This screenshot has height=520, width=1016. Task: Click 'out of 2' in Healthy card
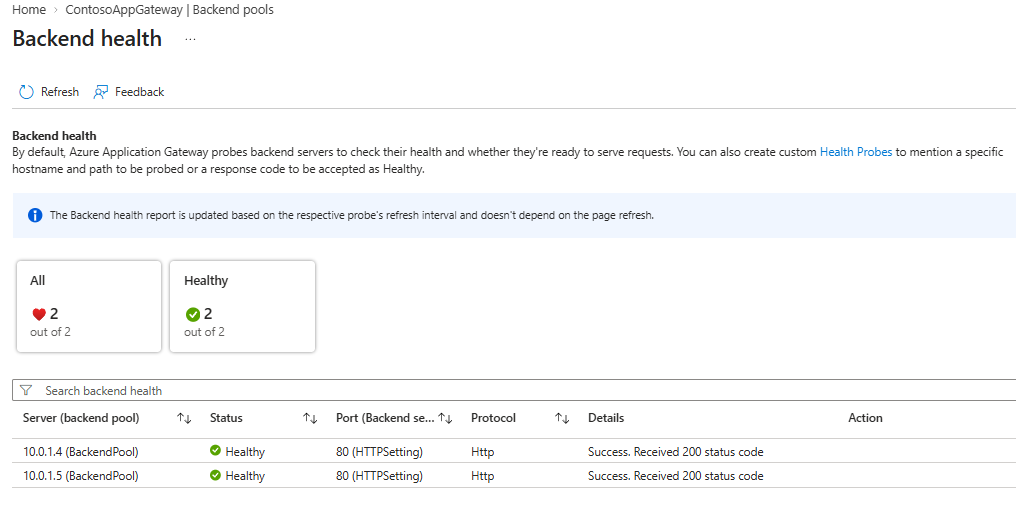click(x=204, y=332)
